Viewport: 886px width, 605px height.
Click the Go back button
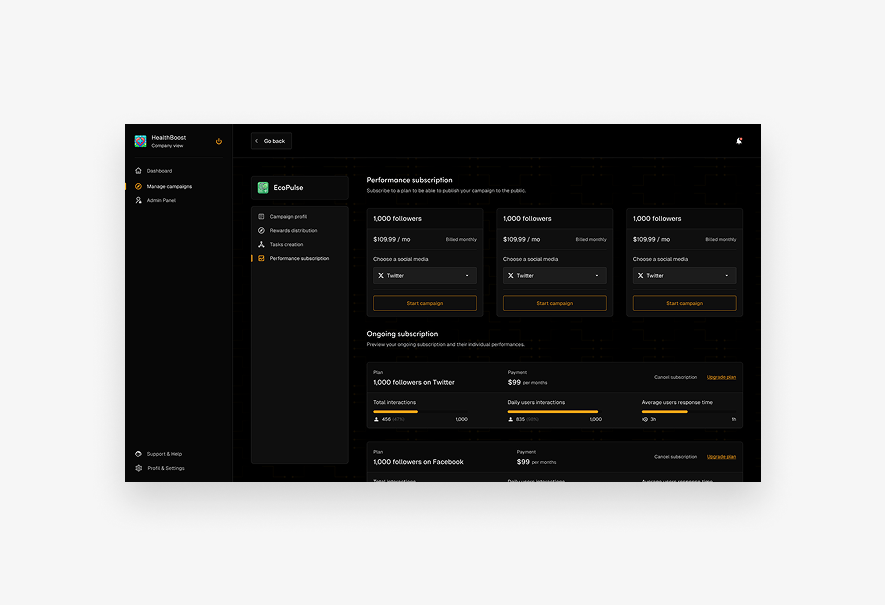pos(270,141)
